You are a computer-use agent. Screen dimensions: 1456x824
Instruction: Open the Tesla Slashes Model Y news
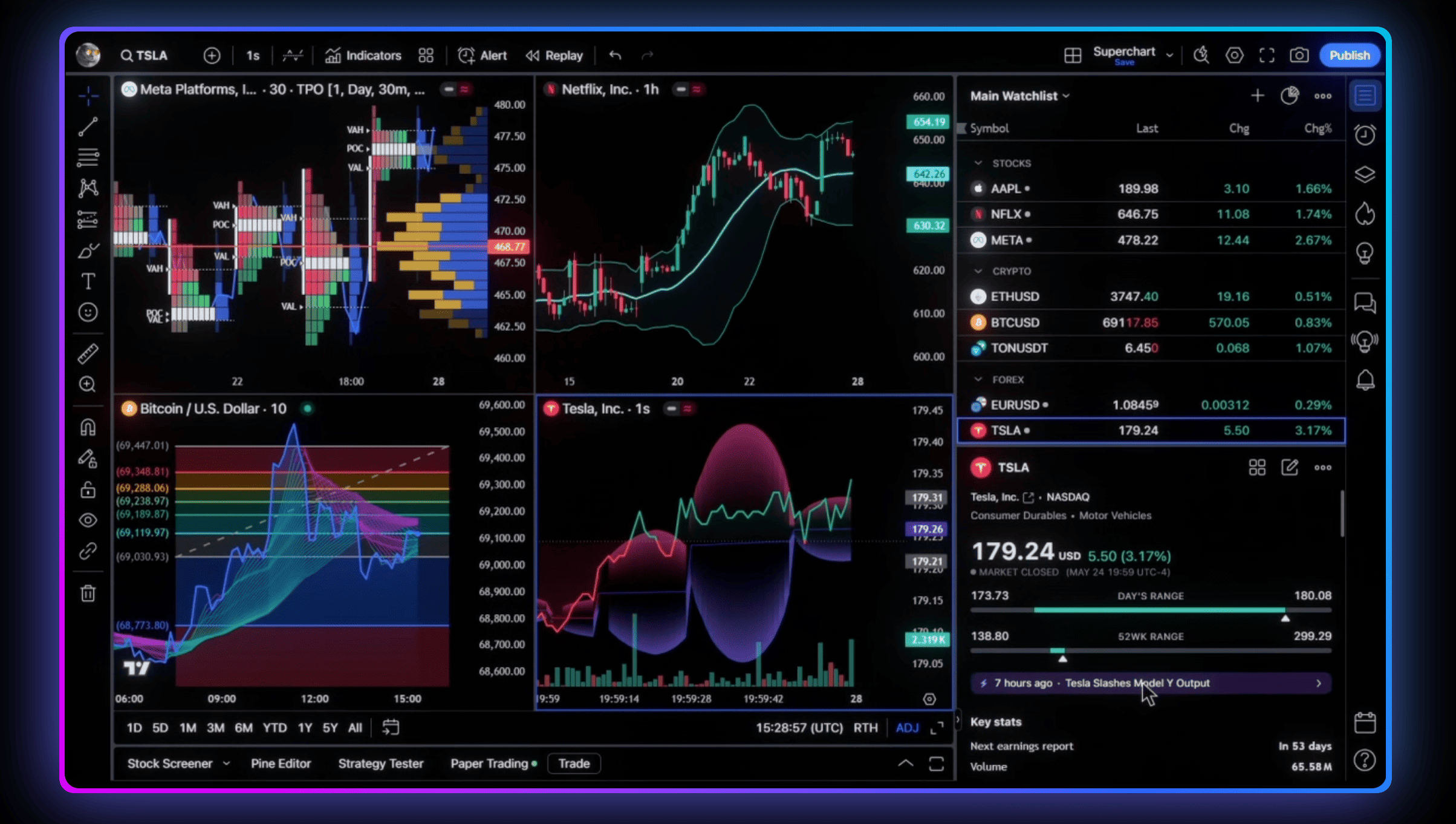[1150, 683]
